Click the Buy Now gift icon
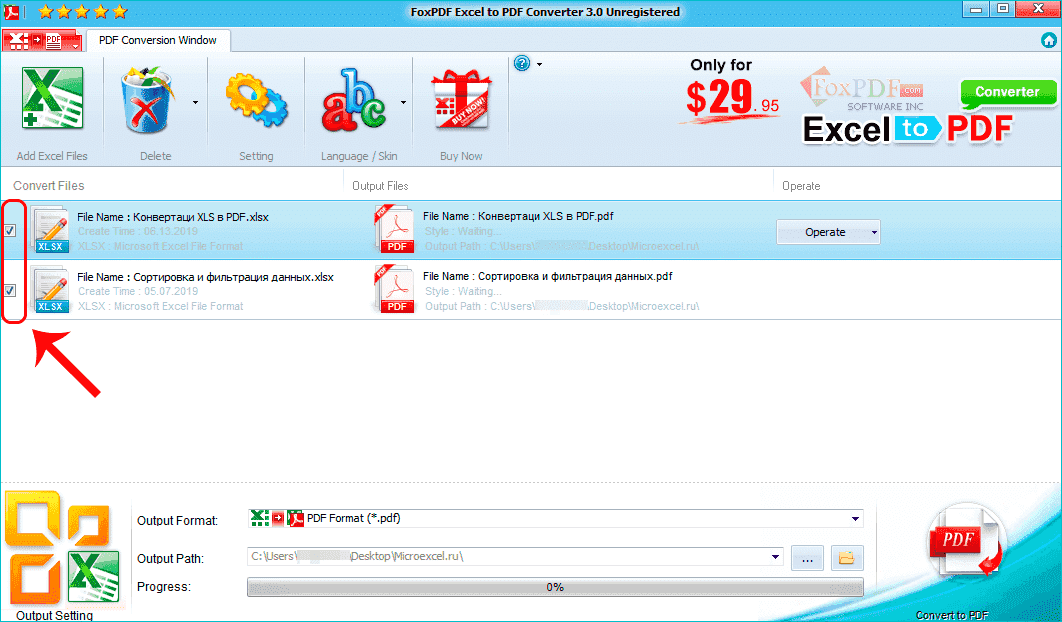The height and width of the screenshot is (622, 1062). click(x=461, y=100)
